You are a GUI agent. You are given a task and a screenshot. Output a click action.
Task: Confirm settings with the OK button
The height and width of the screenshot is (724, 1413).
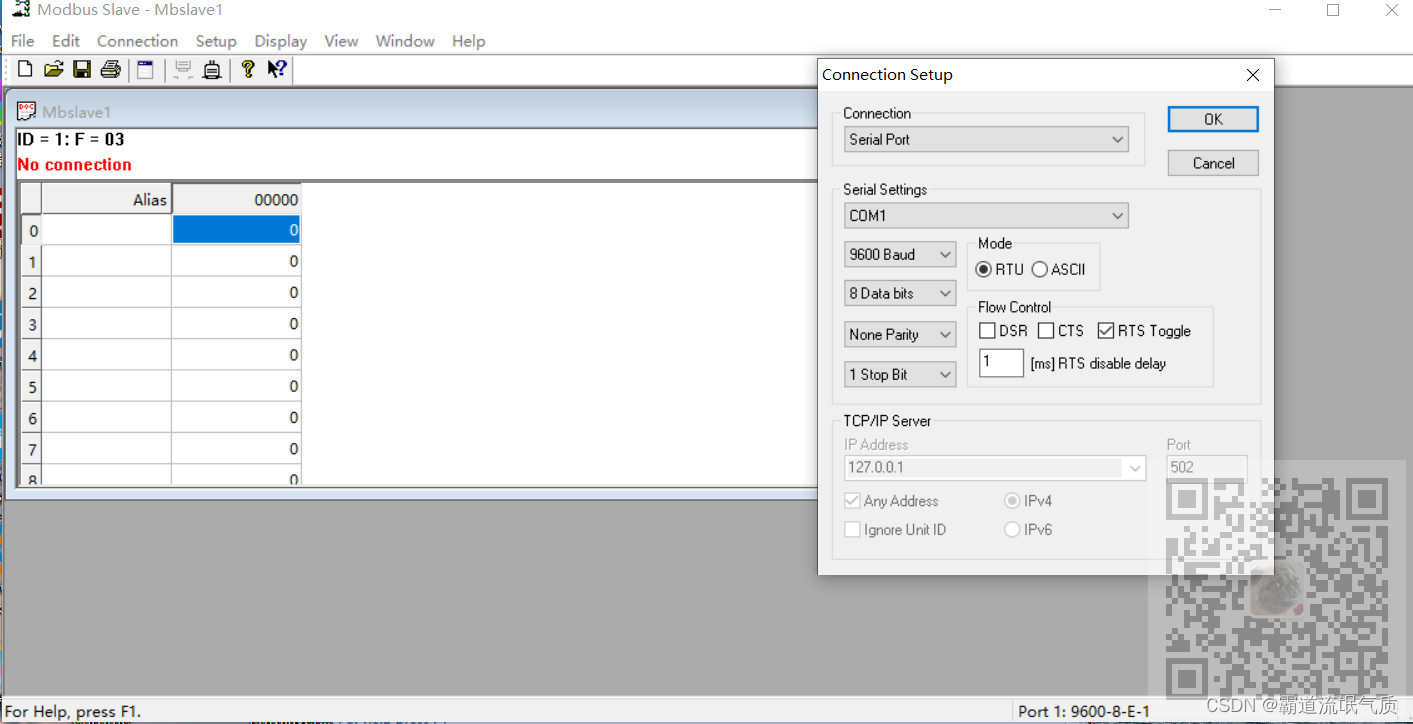pyautogui.click(x=1212, y=118)
